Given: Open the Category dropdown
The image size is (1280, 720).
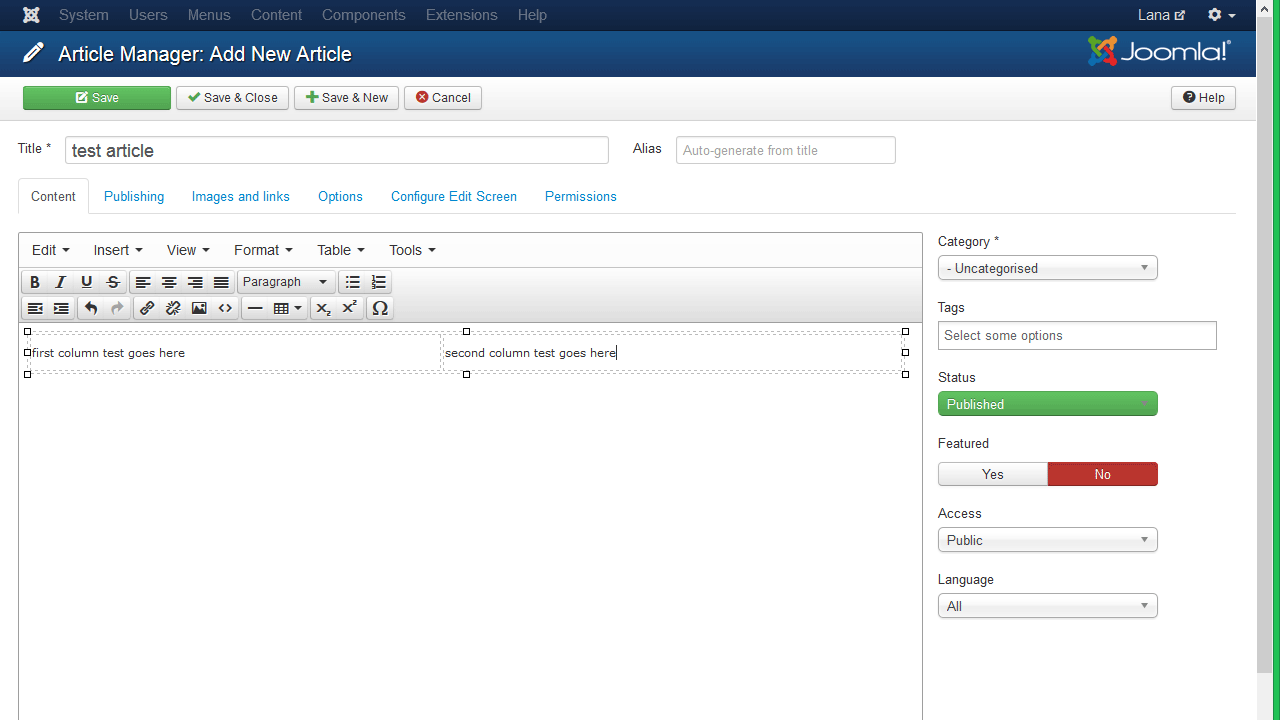Looking at the screenshot, I should tap(1047, 267).
